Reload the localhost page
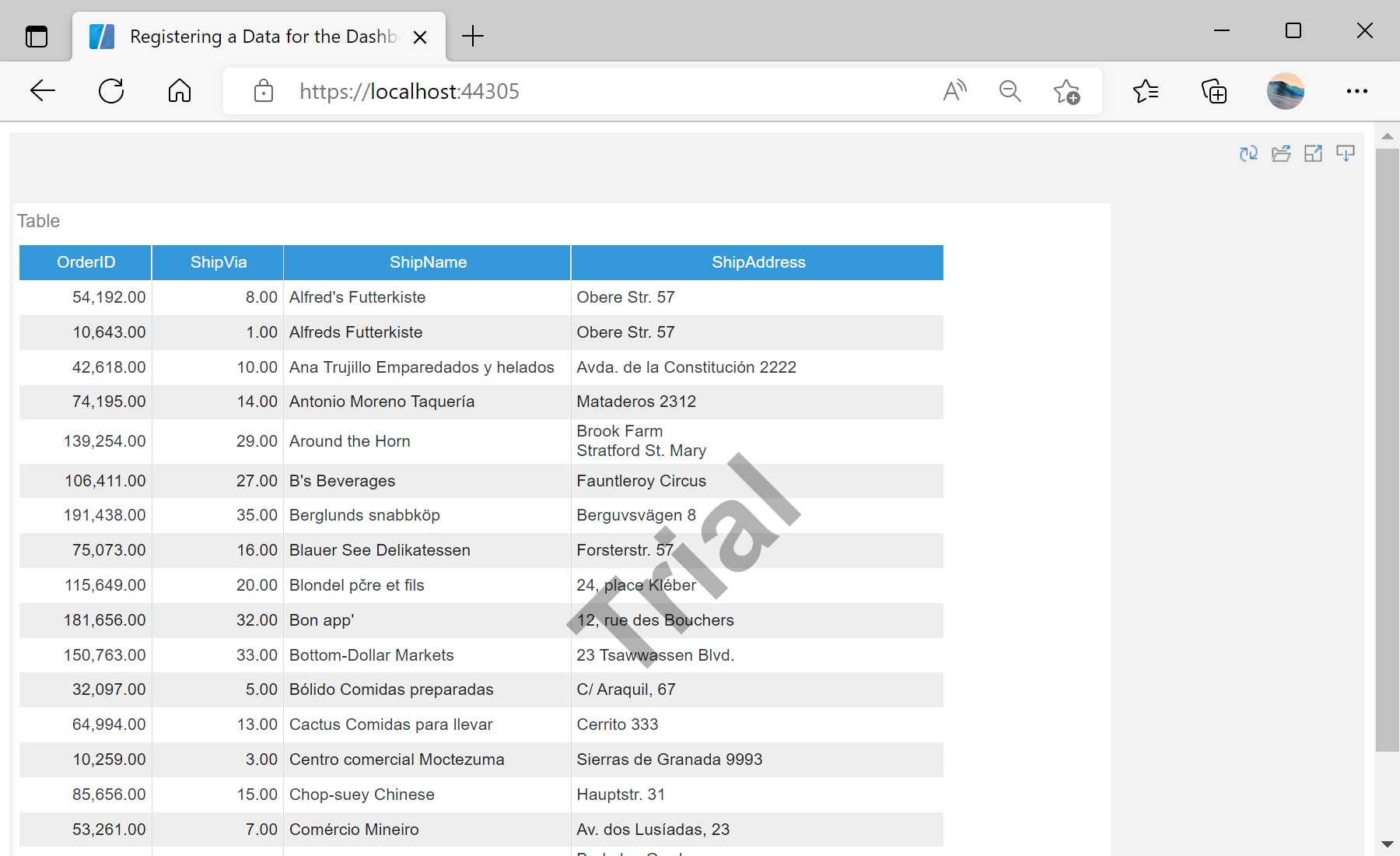The image size is (1400, 856). click(111, 91)
